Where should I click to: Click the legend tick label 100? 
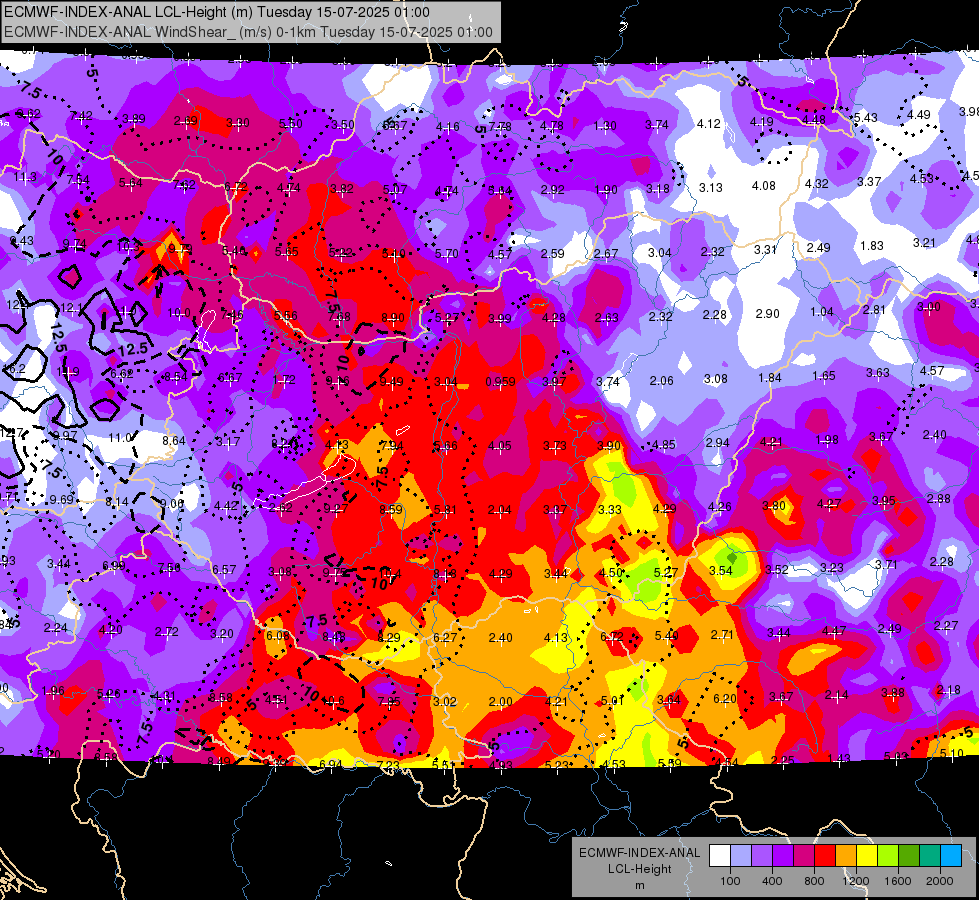pyautogui.click(x=731, y=881)
